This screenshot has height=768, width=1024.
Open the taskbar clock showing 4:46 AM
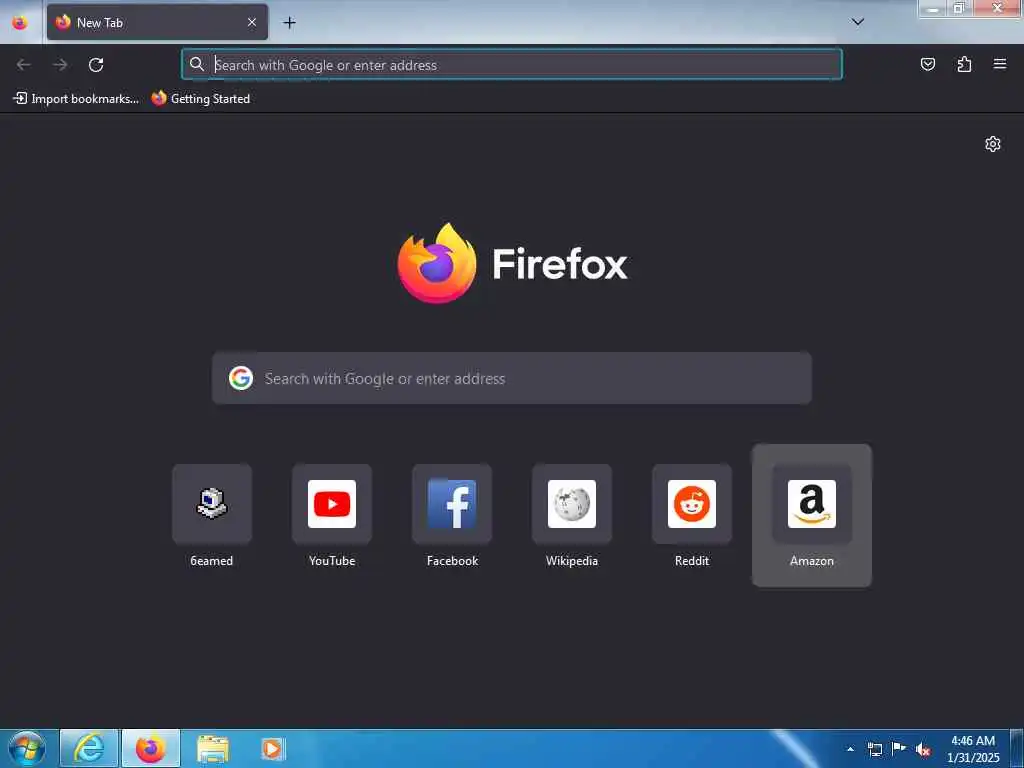973,749
